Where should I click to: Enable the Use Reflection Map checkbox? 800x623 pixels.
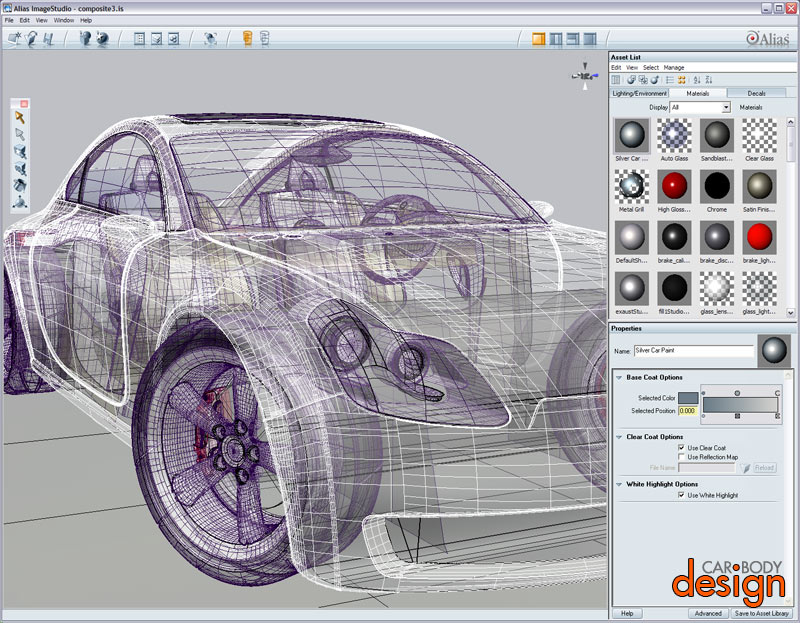pos(681,457)
